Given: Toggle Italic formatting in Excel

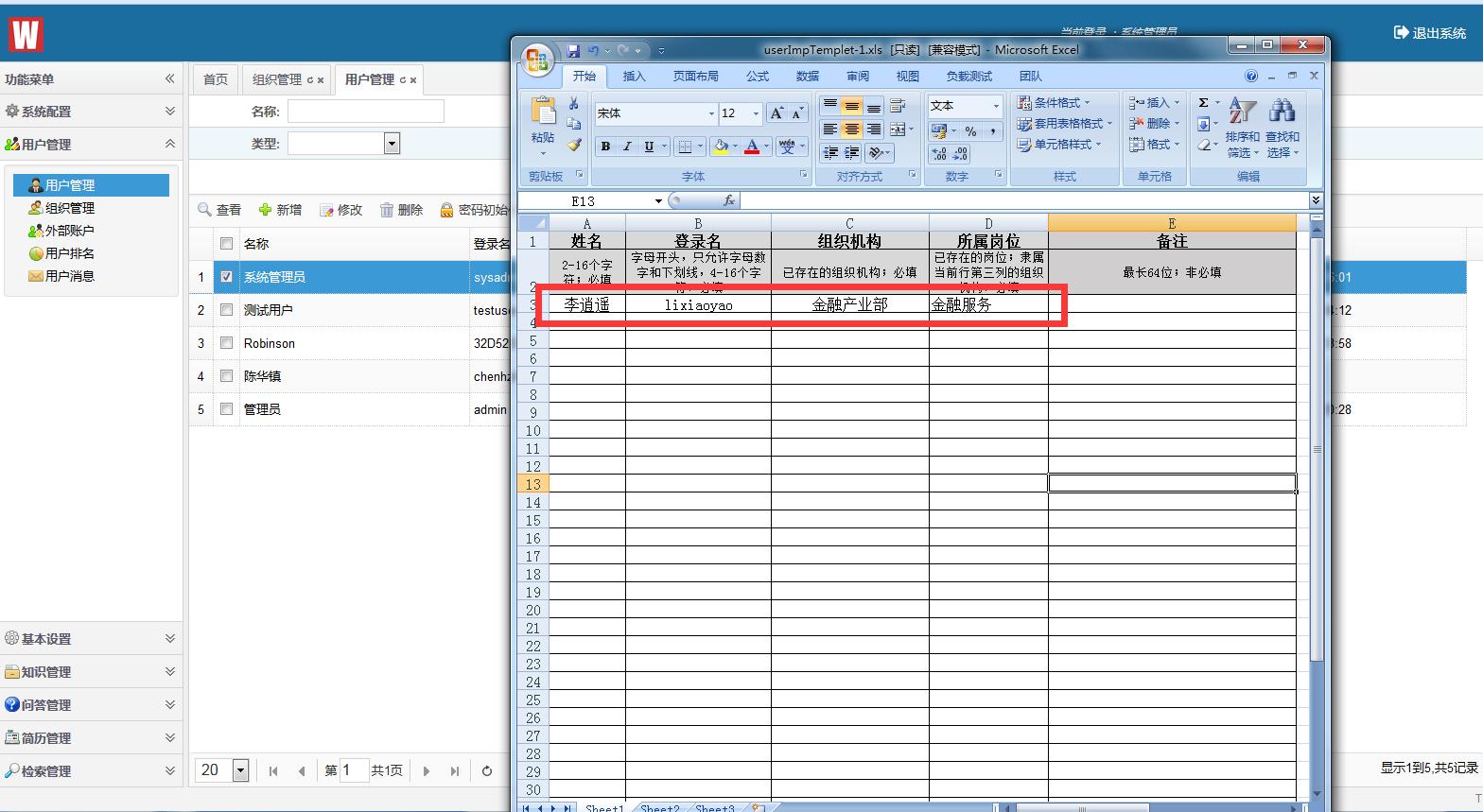Looking at the screenshot, I should [x=627, y=147].
